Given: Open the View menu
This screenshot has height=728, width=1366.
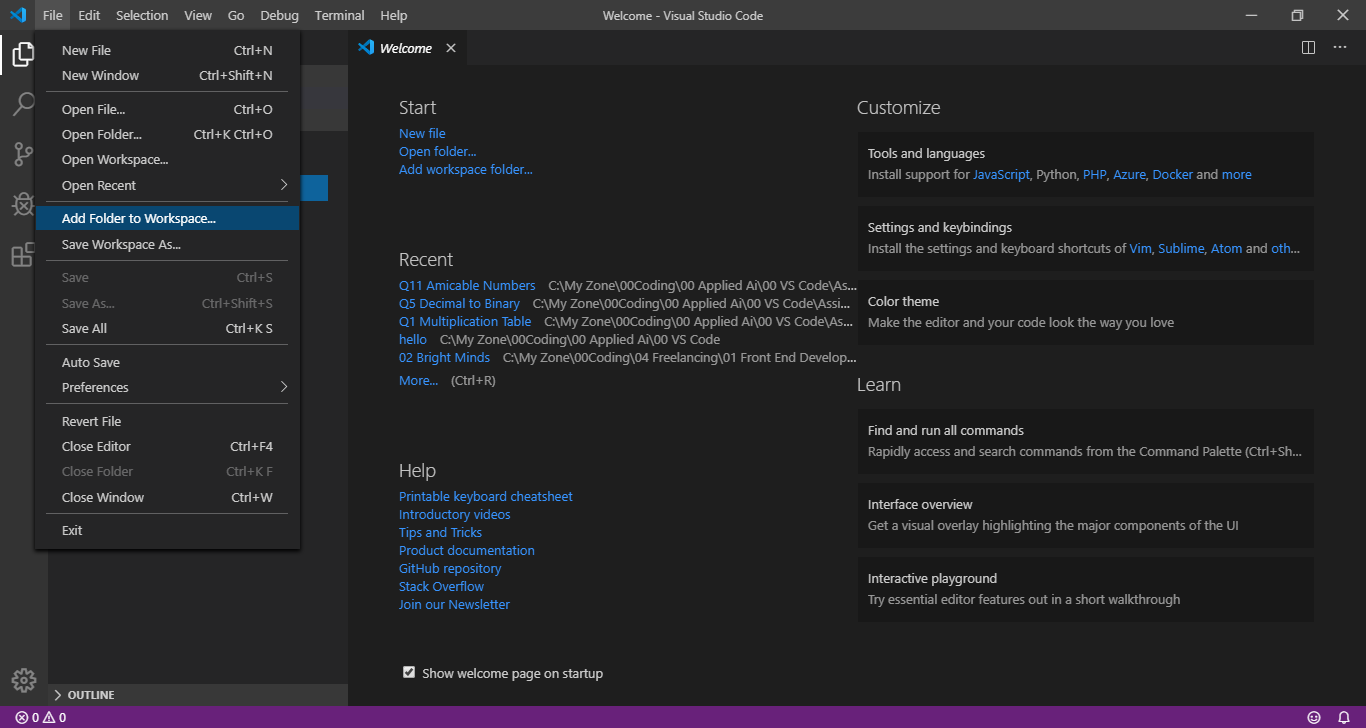Looking at the screenshot, I should tap(198, 15).
